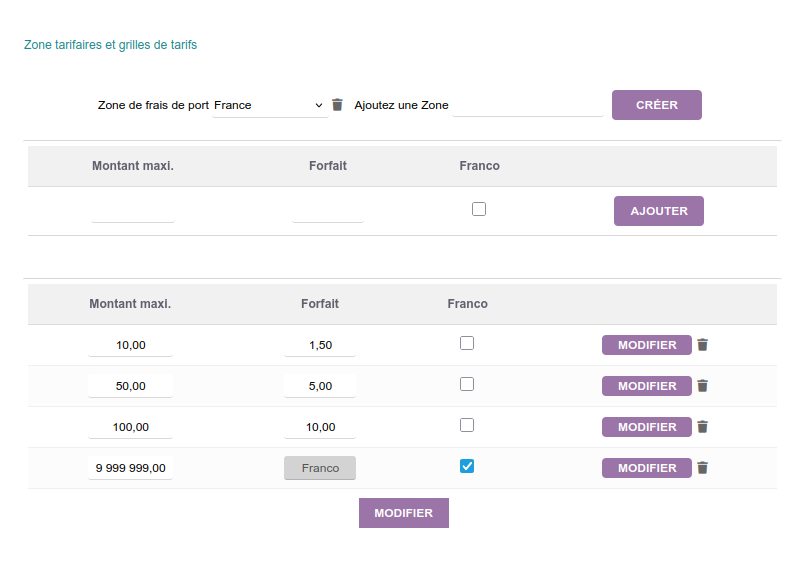Click trash icon for 50,00 row
804x578 pixels.
click(x=702, y=386)
